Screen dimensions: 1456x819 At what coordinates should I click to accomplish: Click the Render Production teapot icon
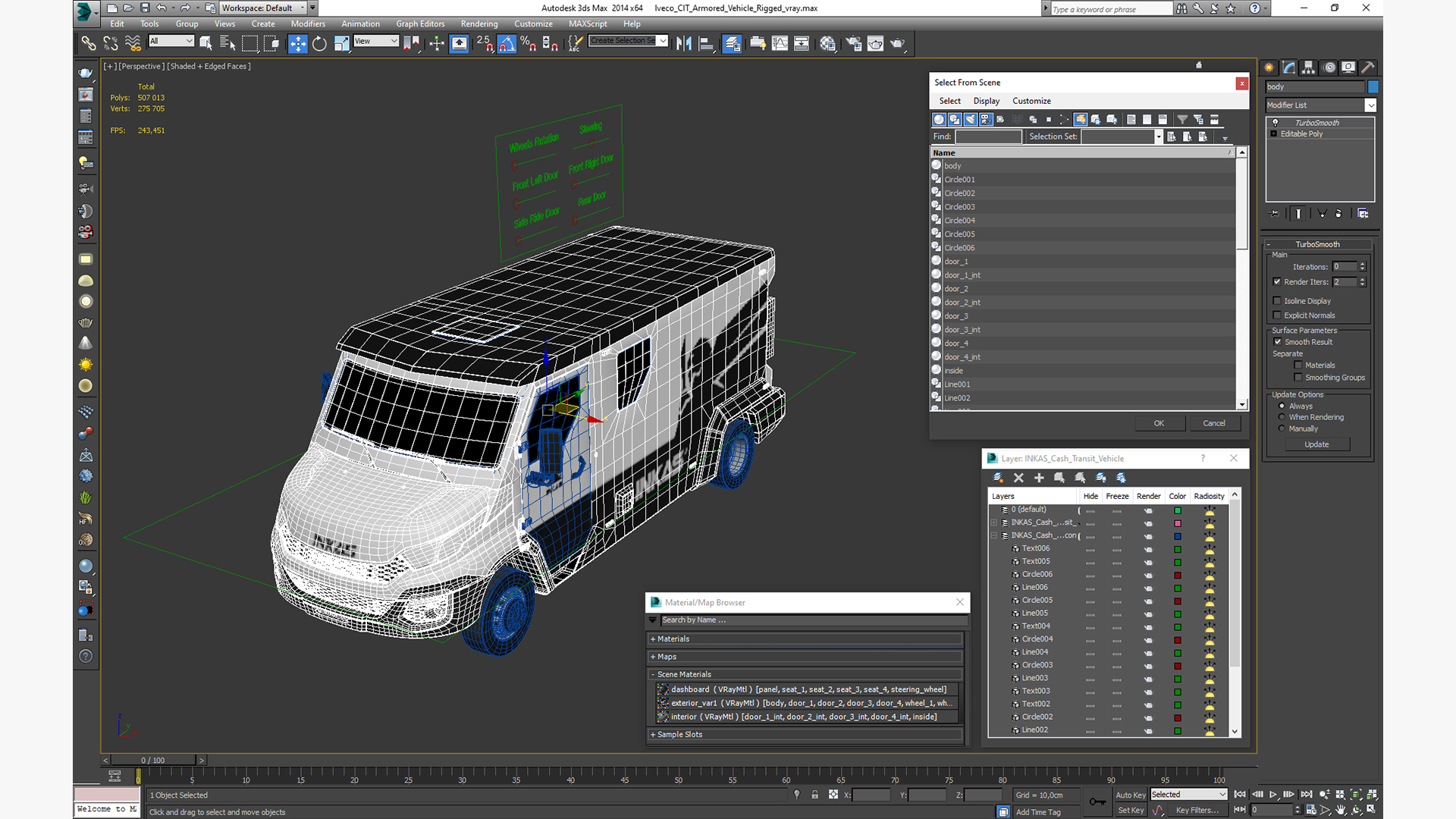click(x=898, y=43)
